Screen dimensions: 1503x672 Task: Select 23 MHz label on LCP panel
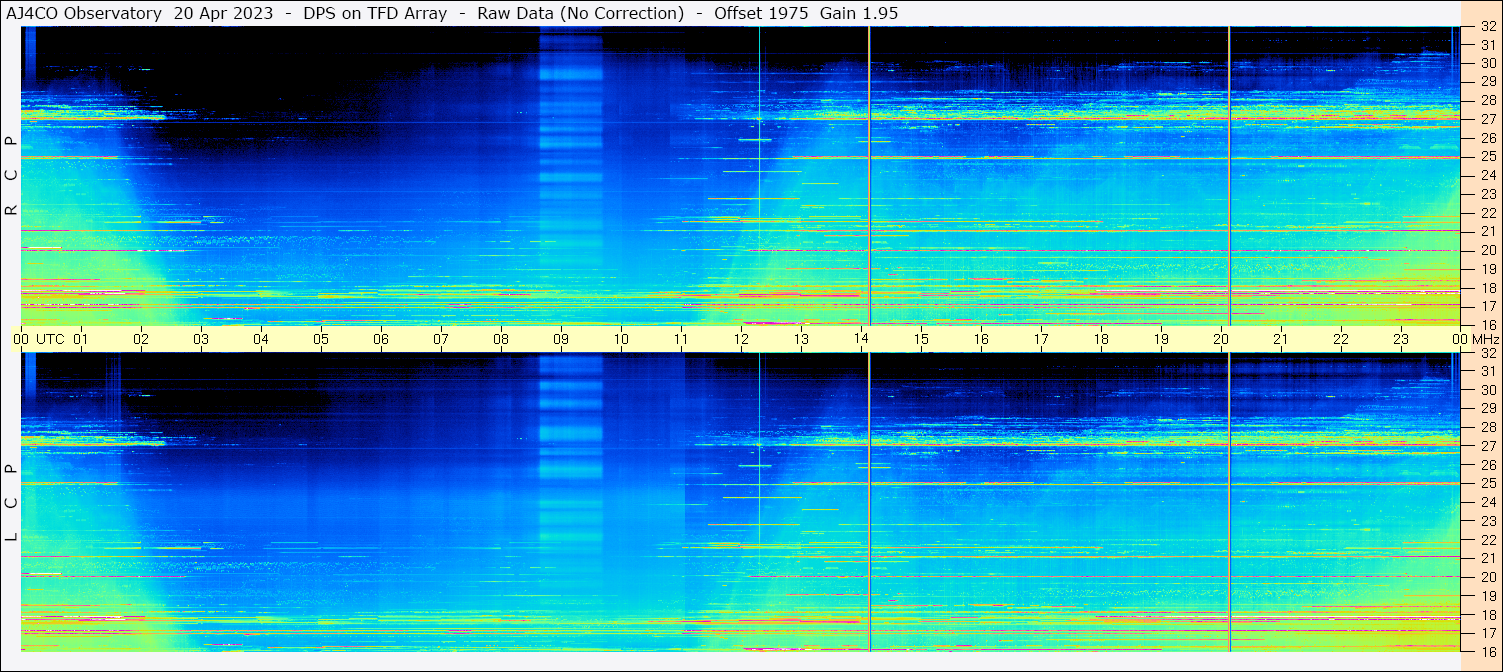click(1488, 521)
